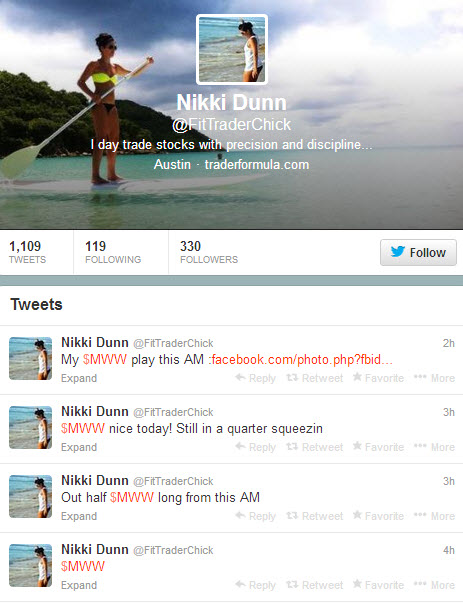Open the traderformula.com link
463x605 pixels.
coord(257,165)
